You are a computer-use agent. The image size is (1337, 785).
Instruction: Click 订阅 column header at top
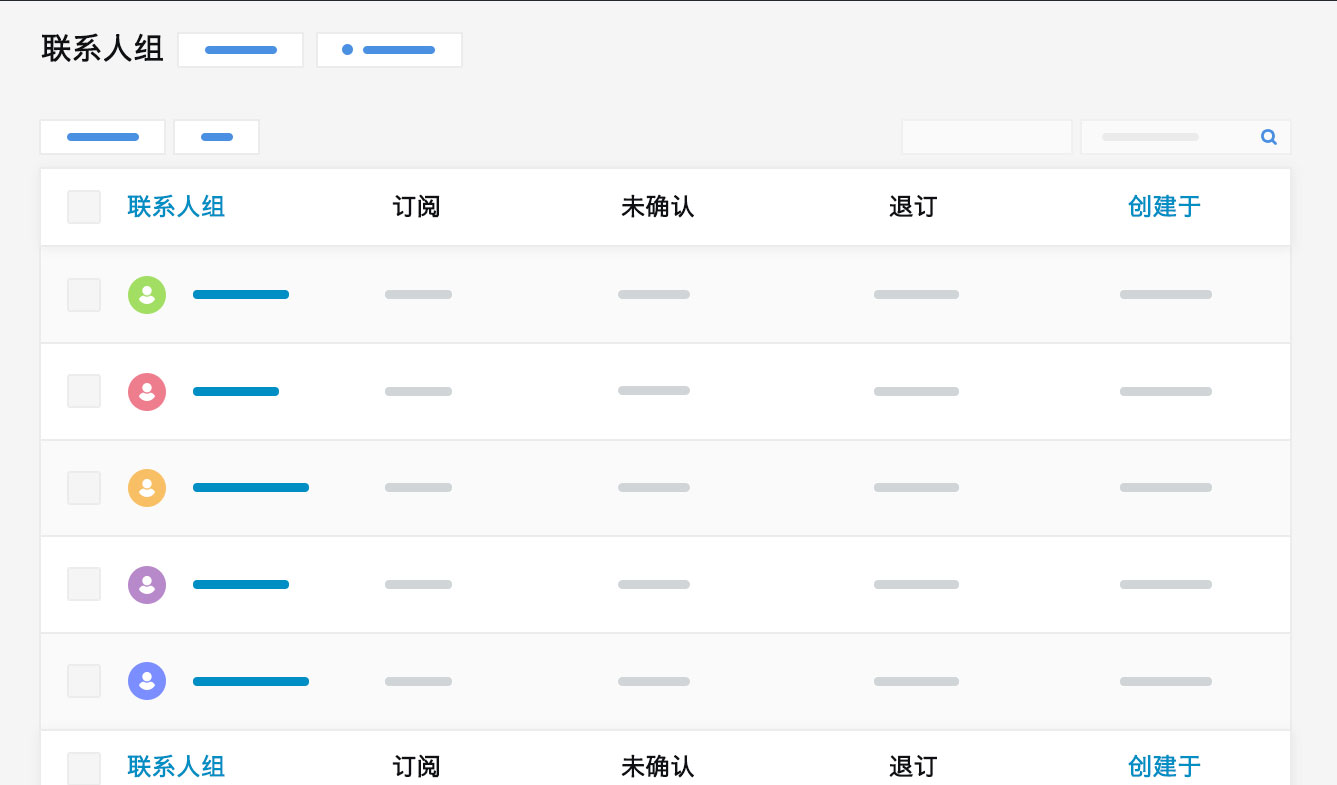[416, 207]
